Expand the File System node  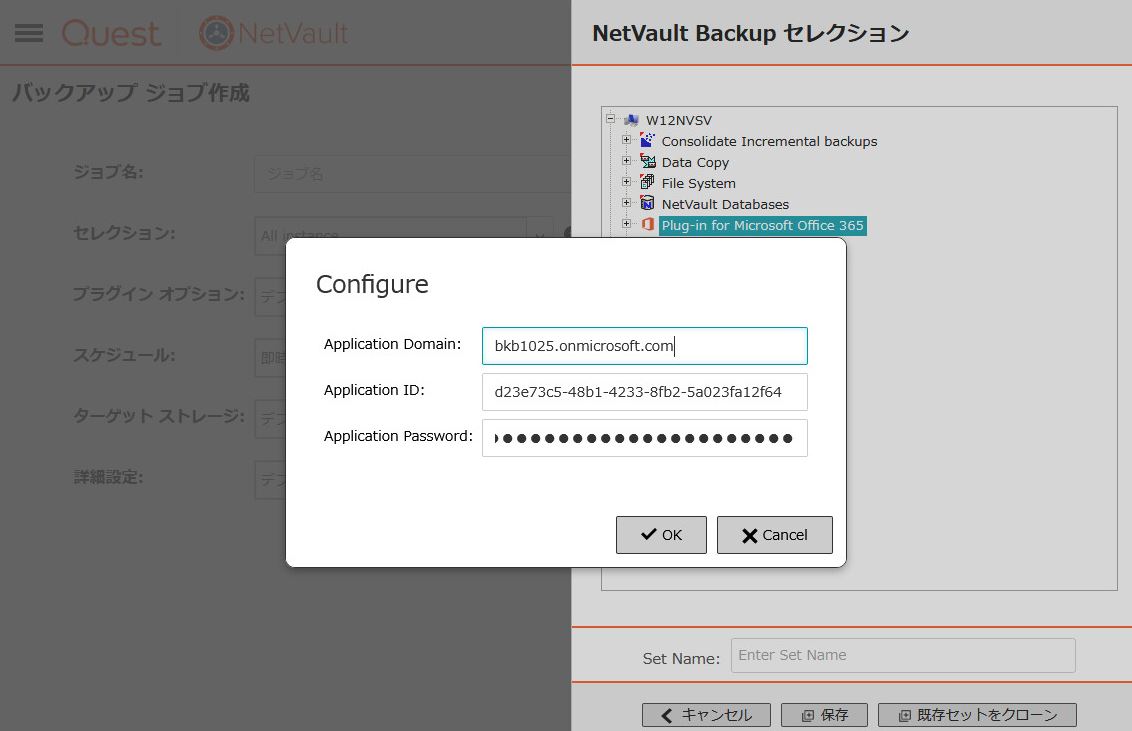pos(627,182)
